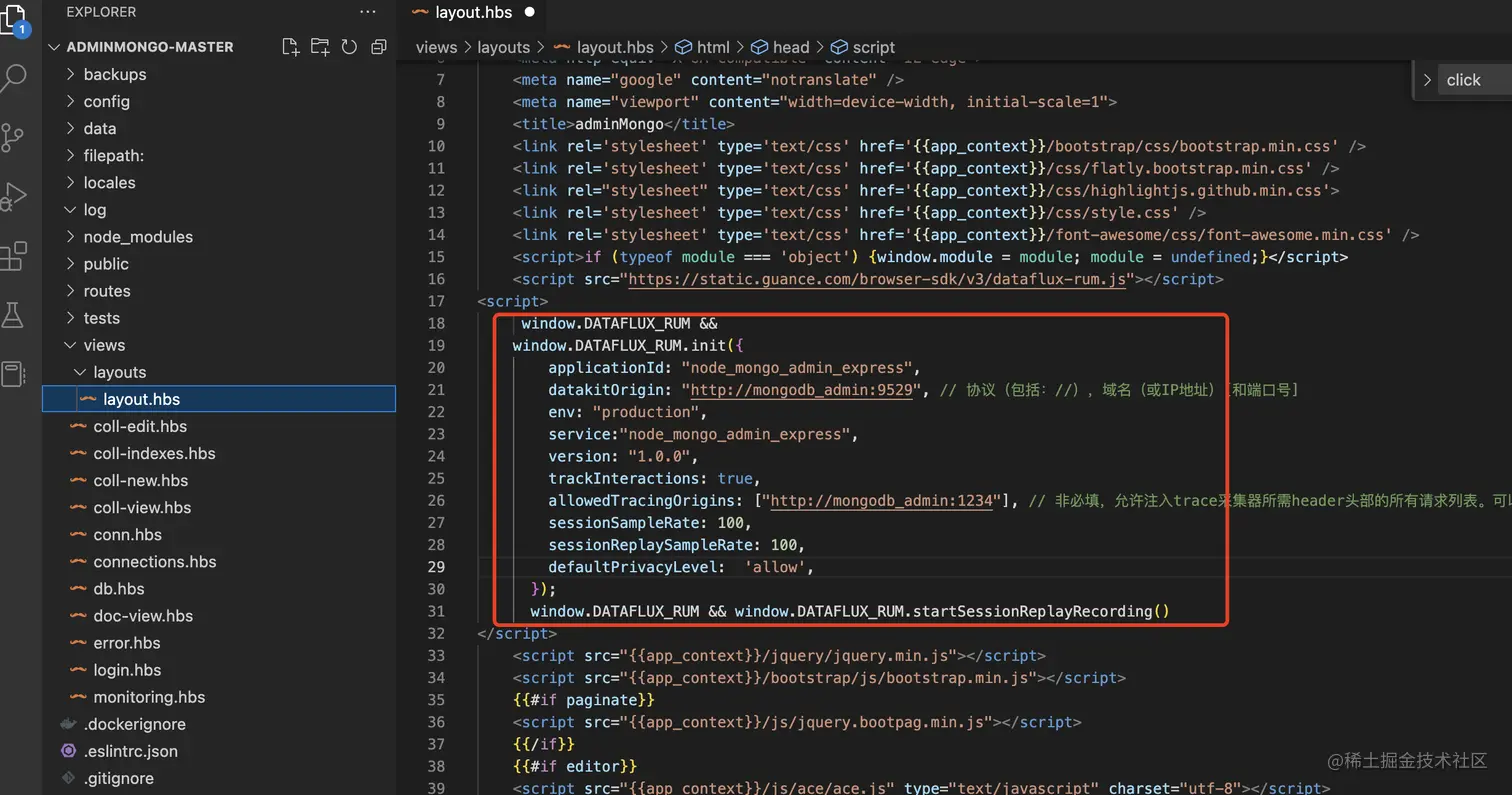The width and height of the screenshot is (1512, 795).
Task: Click the New File icon in Explorer
Action: point(290,46)
